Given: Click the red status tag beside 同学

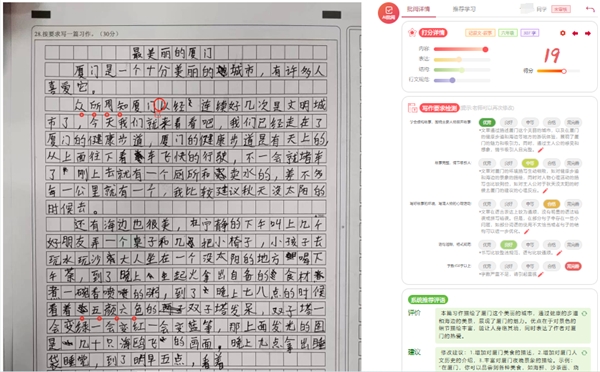Looking at the screenshot, I should pyautogui.click(x=561, y=9).
